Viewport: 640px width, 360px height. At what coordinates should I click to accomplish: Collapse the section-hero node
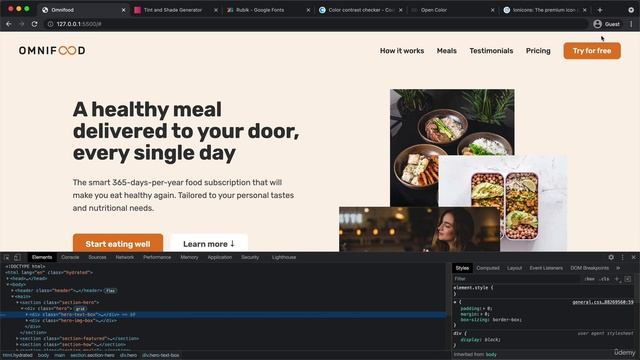(18, 302)
